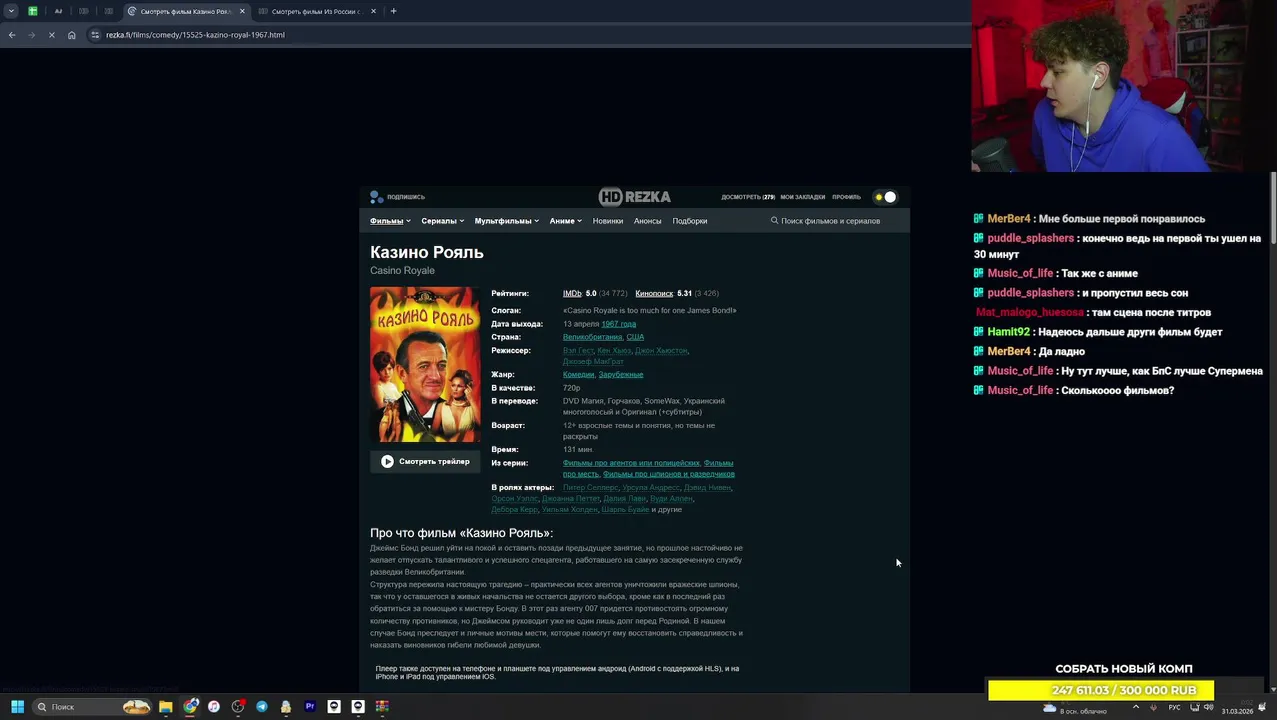The image size is (1277, 720).
Task: Open actor Питер Селлерс link
Action: point(590,487)
